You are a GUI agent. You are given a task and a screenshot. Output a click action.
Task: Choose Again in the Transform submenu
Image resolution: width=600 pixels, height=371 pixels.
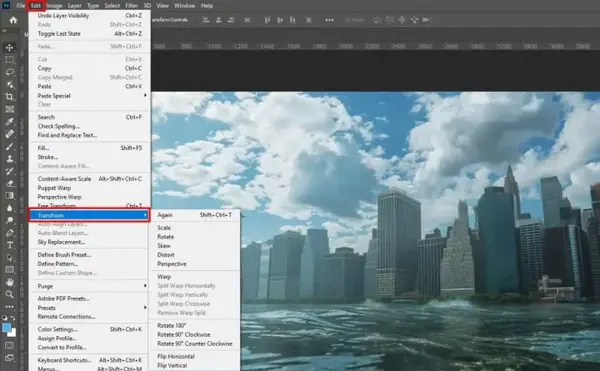194,215
